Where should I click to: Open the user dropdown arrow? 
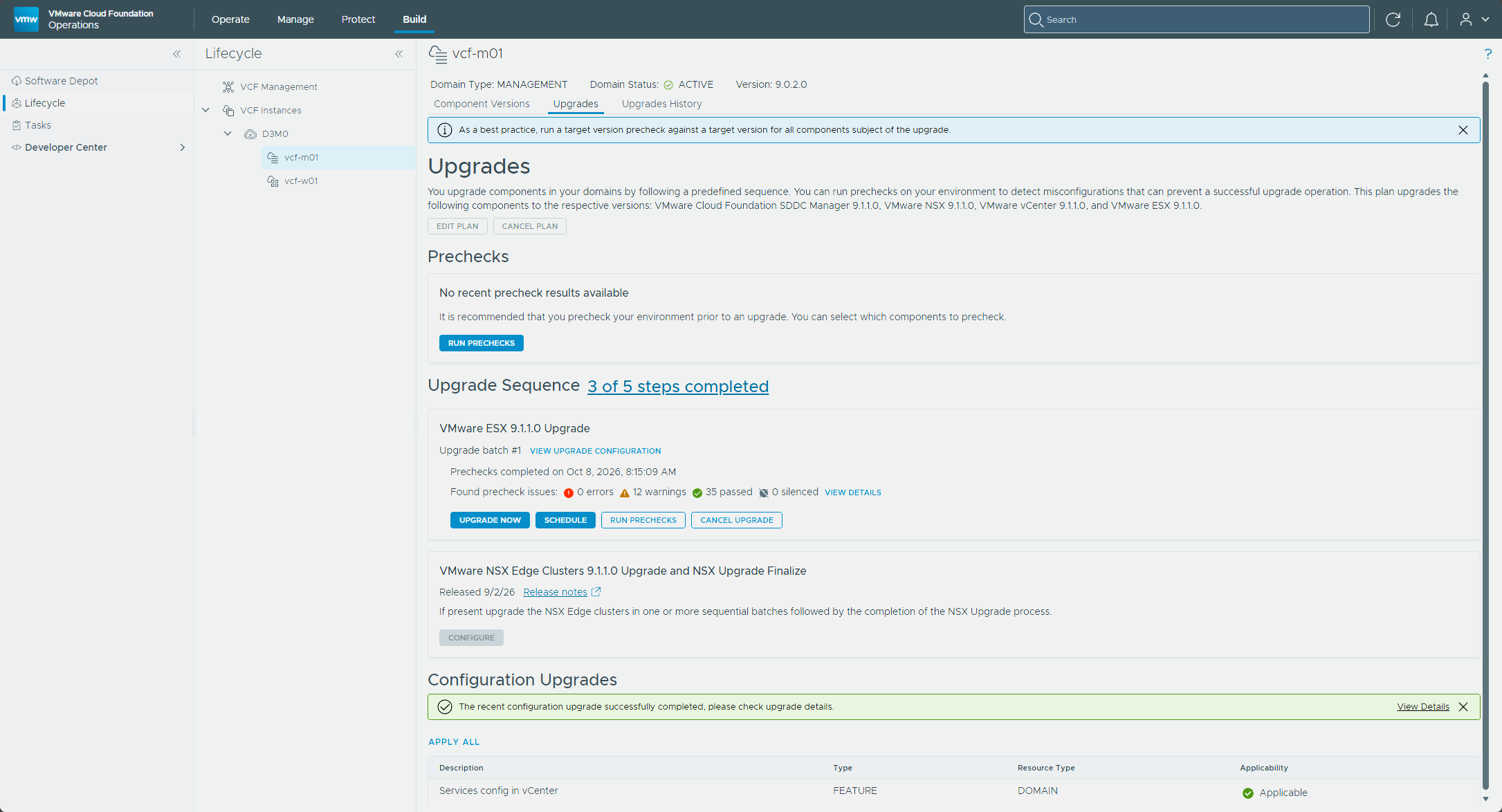(1485, 19)
